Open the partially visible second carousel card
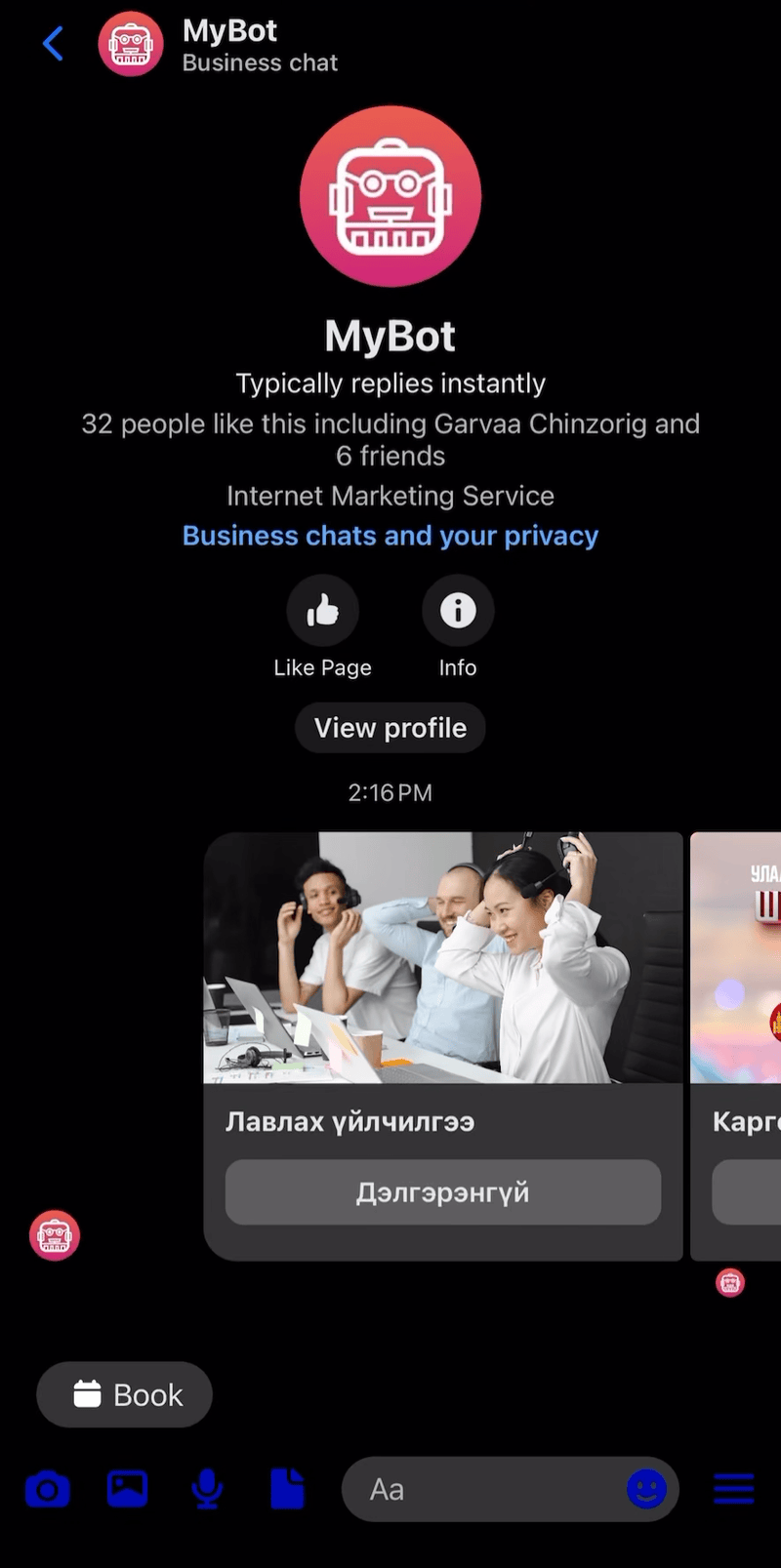This screenshot has height=1568, width=781. tap(736, 1046)
